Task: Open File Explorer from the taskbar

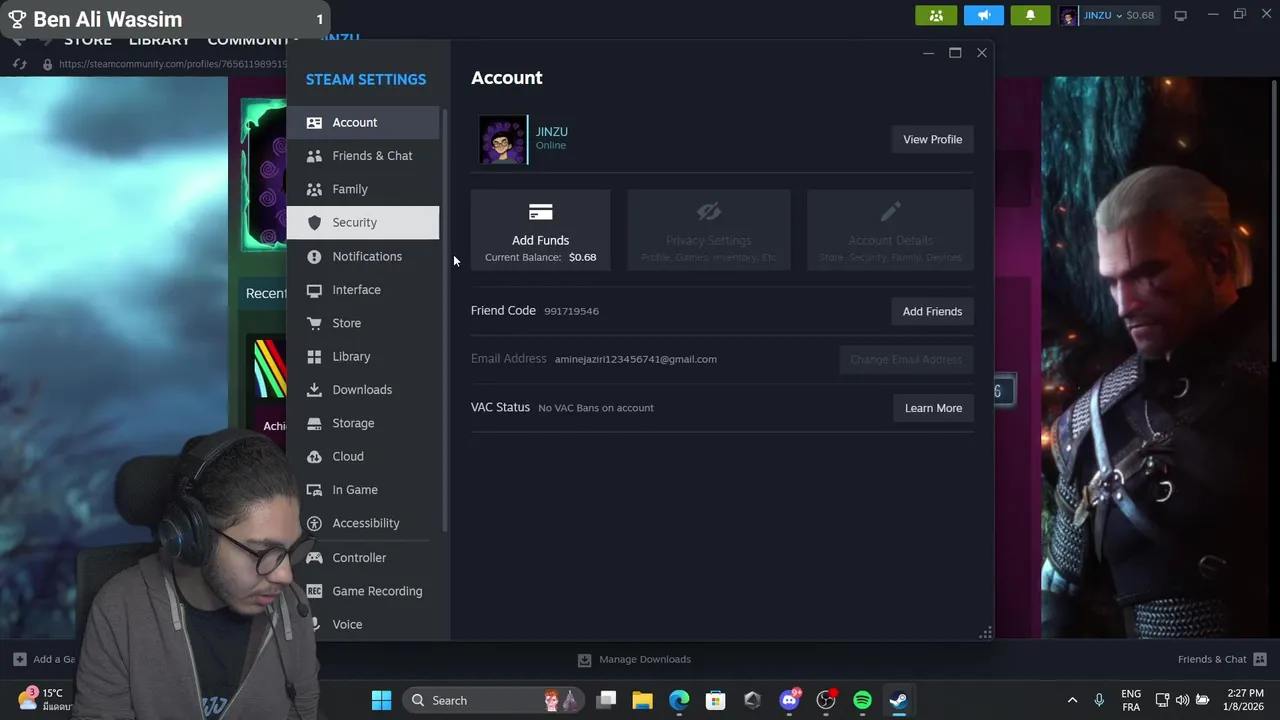Action: (642, 700)
